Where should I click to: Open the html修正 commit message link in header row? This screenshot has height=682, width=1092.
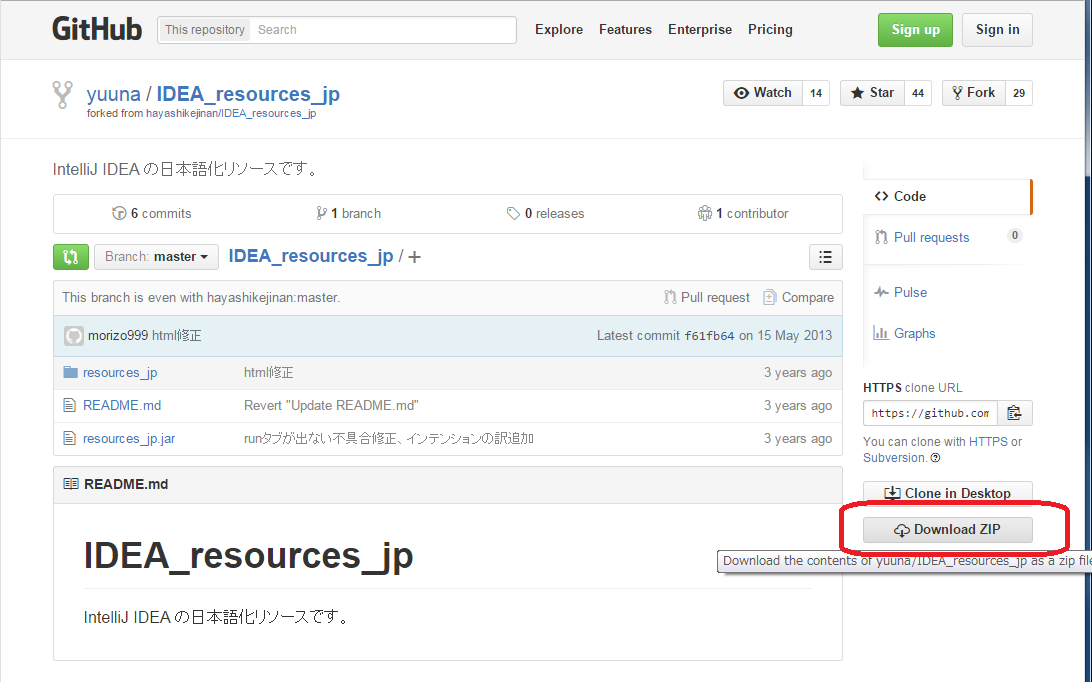click(177, 336)
